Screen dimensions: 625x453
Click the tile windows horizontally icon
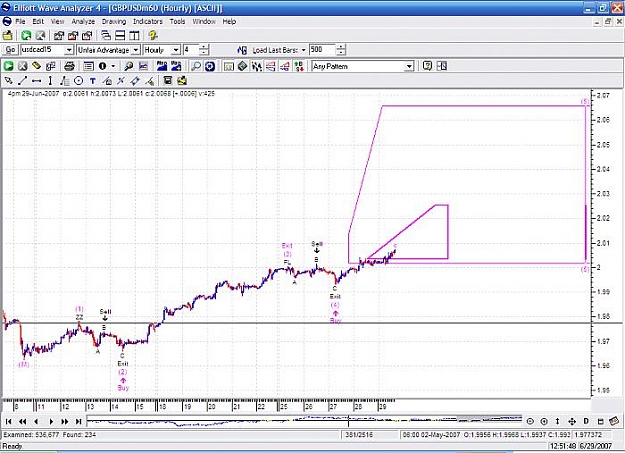pos(120,35)
